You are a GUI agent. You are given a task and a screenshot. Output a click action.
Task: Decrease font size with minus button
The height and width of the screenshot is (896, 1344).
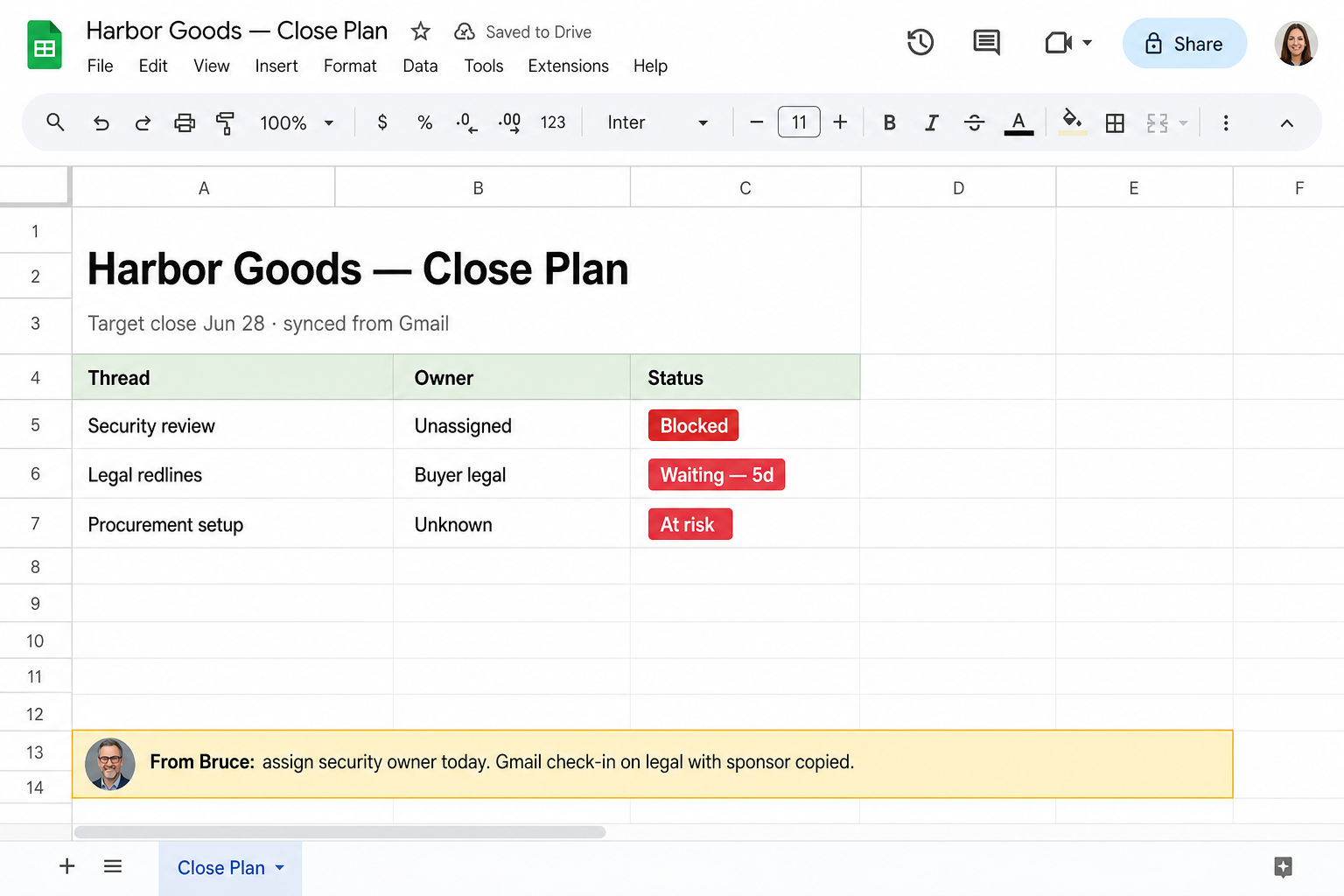[x=757, y=122]
